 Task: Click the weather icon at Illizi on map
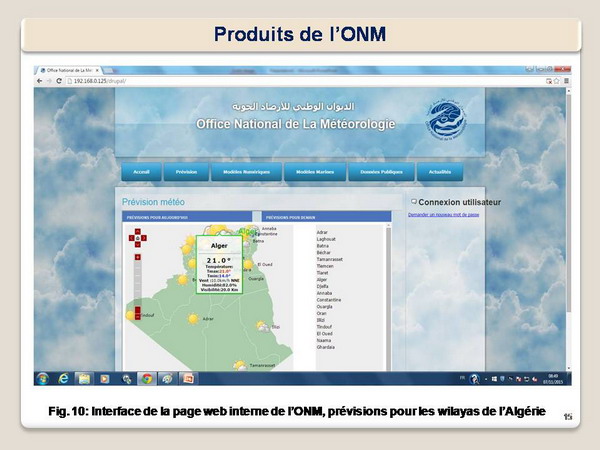263,327
